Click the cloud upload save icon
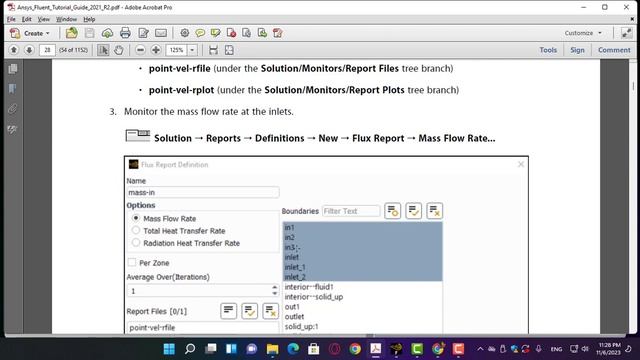 click(x=107, y=33)
